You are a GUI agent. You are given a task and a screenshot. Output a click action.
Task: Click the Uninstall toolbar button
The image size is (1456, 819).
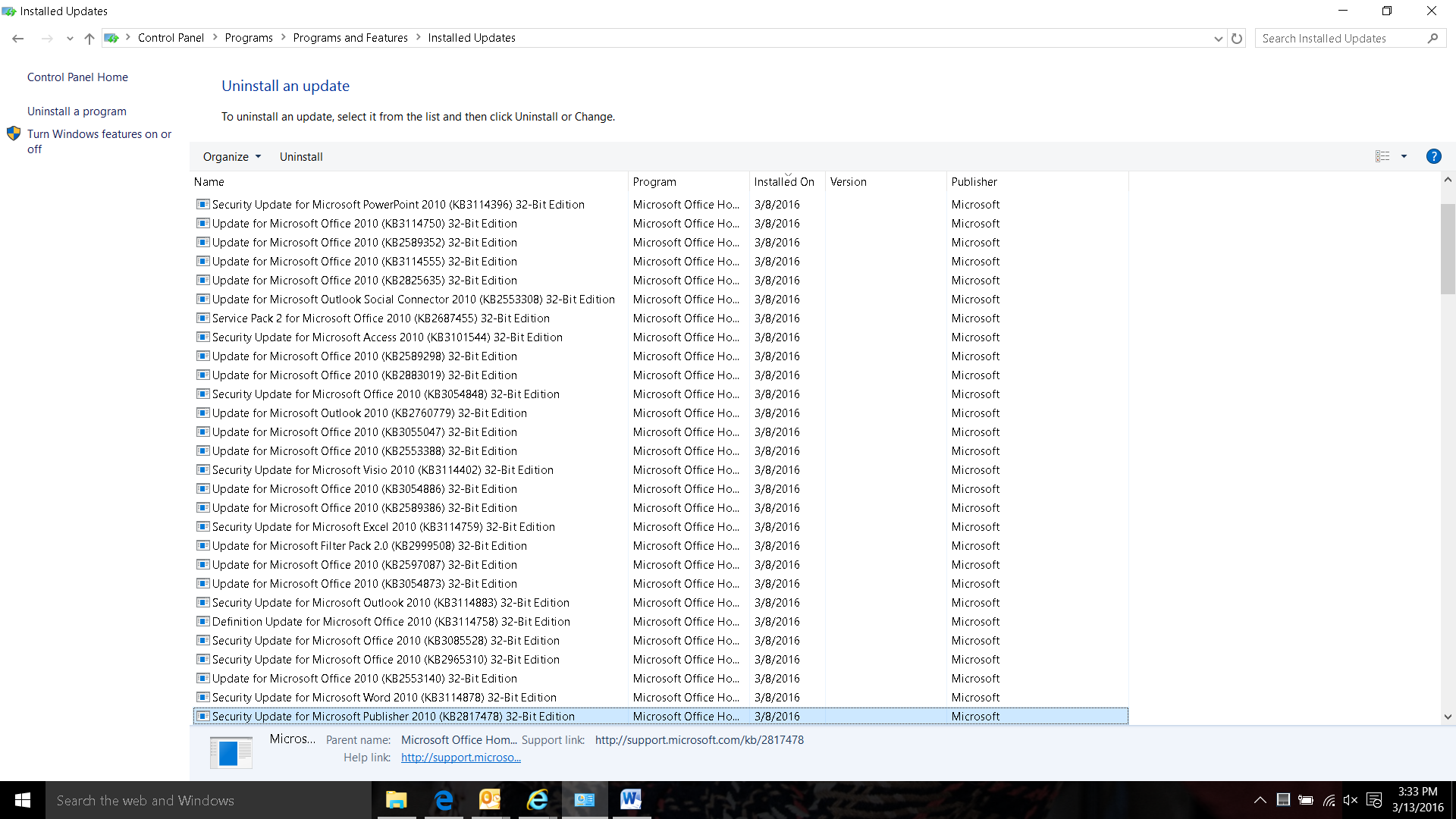(x=301, y=157)
